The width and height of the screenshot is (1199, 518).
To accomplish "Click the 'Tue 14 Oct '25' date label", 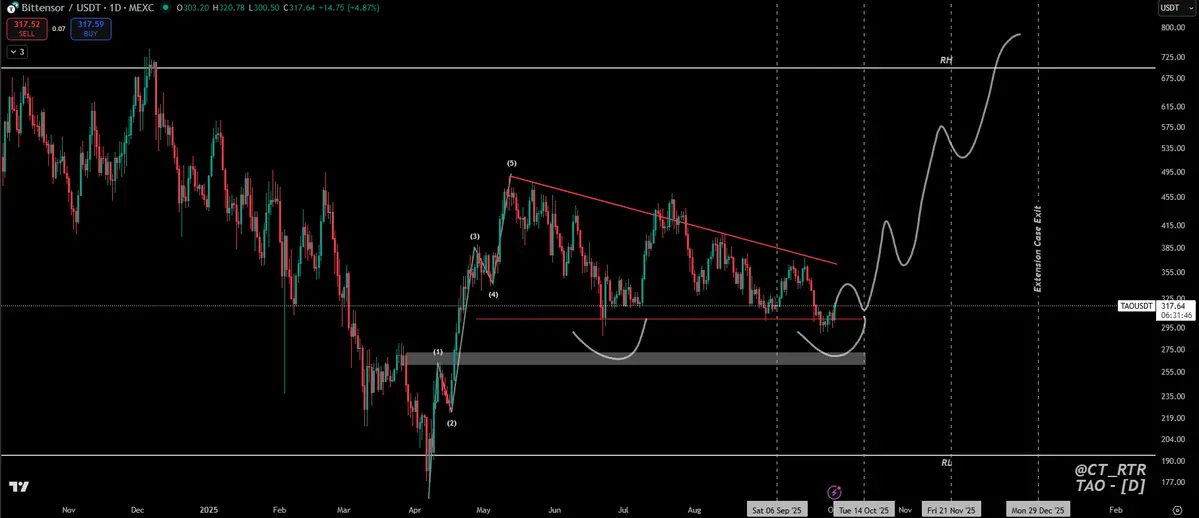I will click(x=864, y=510).
